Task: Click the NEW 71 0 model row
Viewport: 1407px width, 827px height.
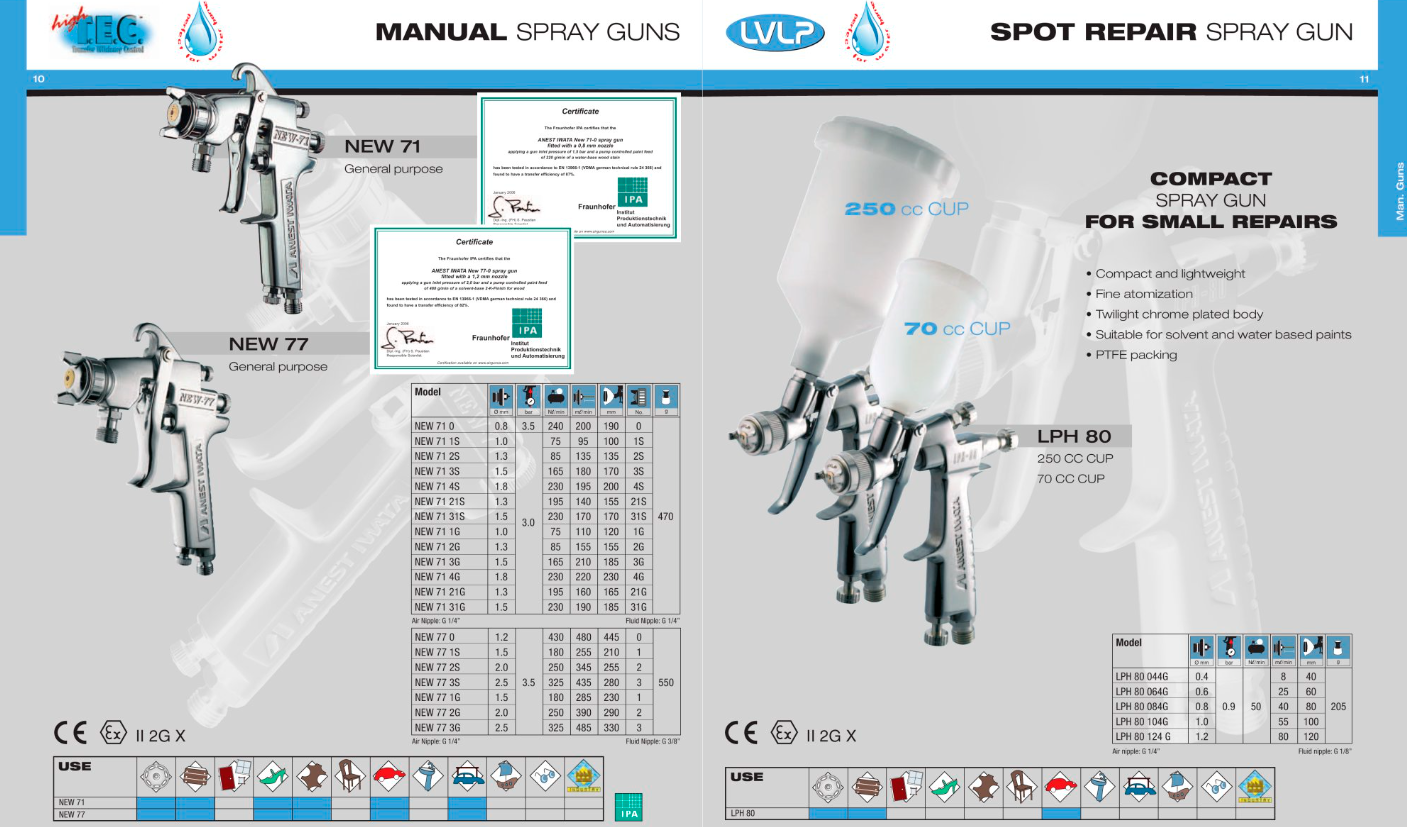Action: tap(546, 425)
